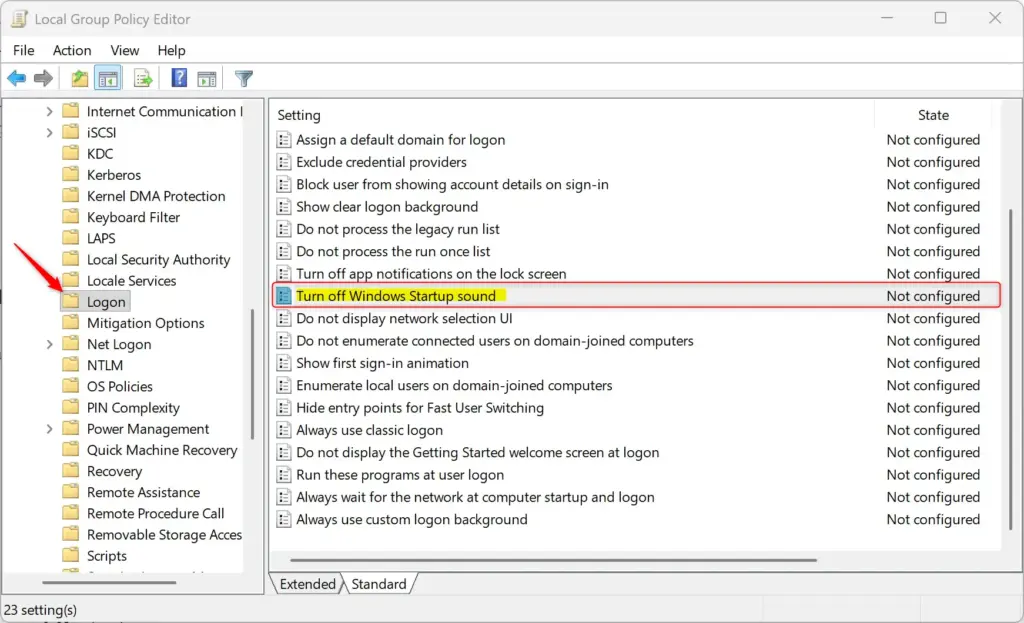Select Enumerate local users on domain-joined computers
Viewport: 1024px width, 623px height.
[454, 385]
